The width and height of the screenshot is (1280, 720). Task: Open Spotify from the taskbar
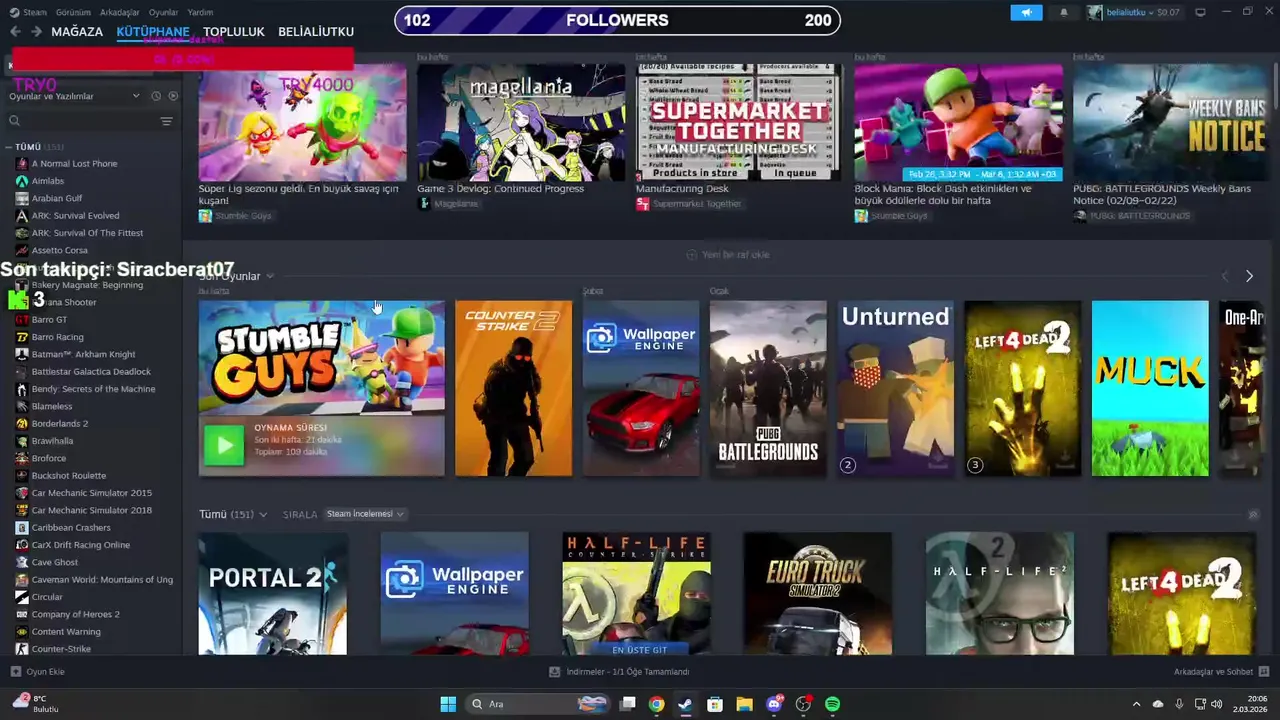coord(833,704)
